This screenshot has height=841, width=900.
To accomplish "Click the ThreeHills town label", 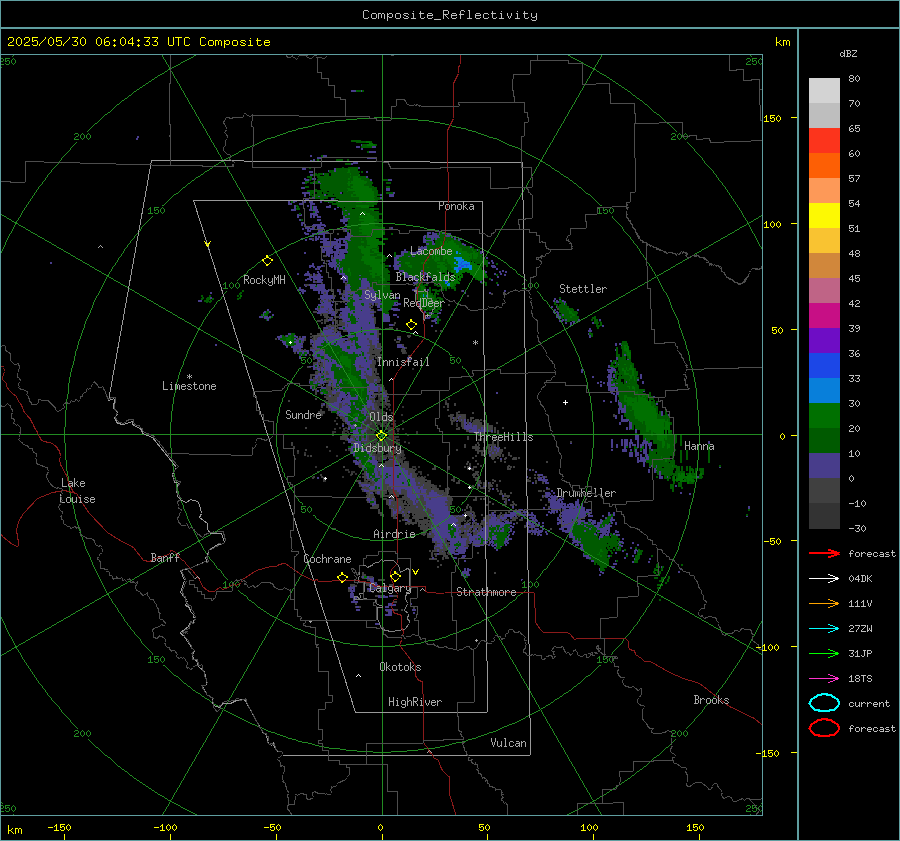I will [503, 437].
